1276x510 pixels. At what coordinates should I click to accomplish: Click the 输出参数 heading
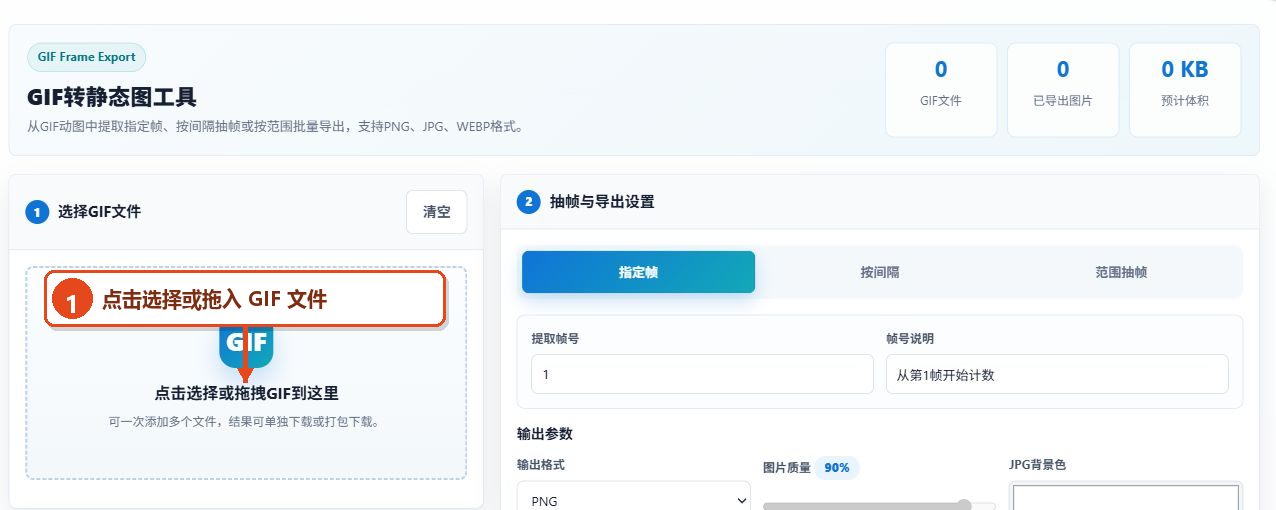tap(545, 434)
